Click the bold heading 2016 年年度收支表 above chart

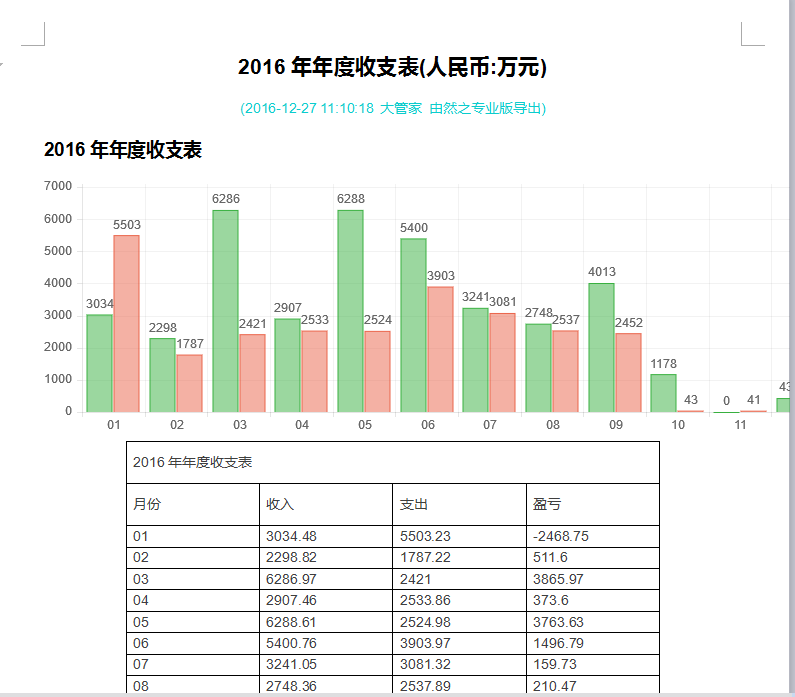(x=123, y=150)
